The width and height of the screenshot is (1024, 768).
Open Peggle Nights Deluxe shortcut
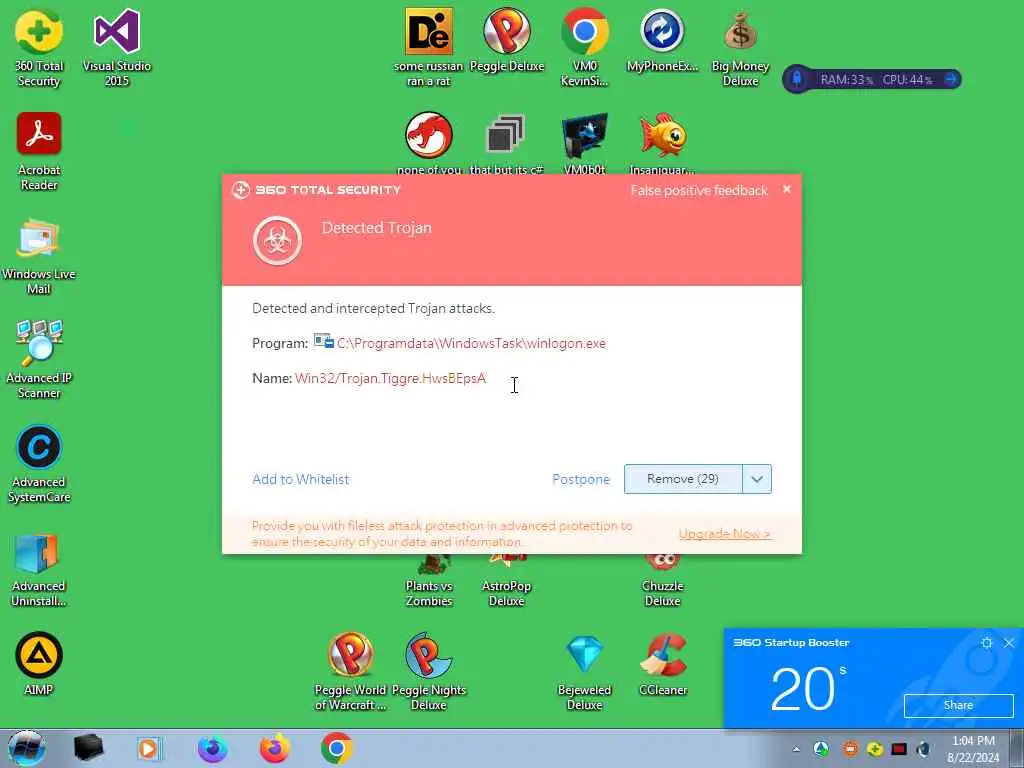point(428,671)
